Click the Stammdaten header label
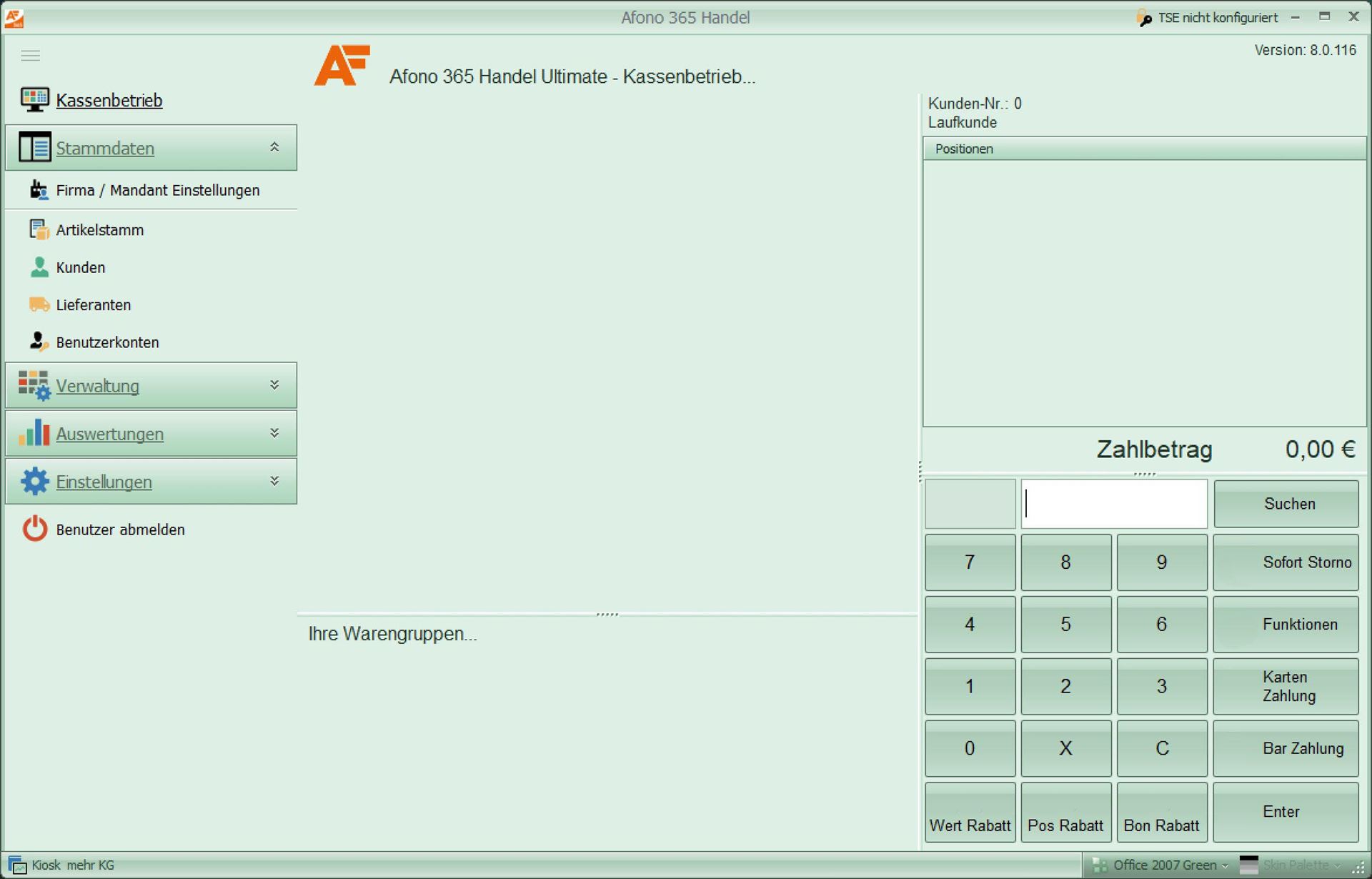 [105, 148]
